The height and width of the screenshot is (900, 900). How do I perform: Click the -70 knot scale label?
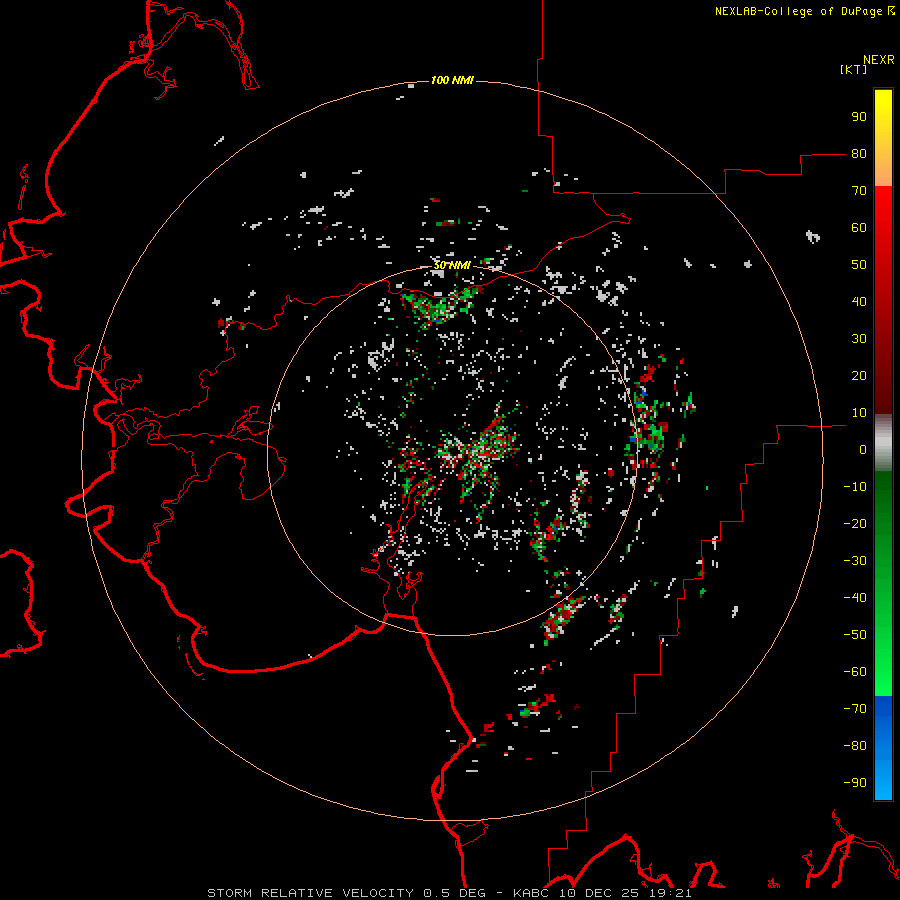coord(855,708)
